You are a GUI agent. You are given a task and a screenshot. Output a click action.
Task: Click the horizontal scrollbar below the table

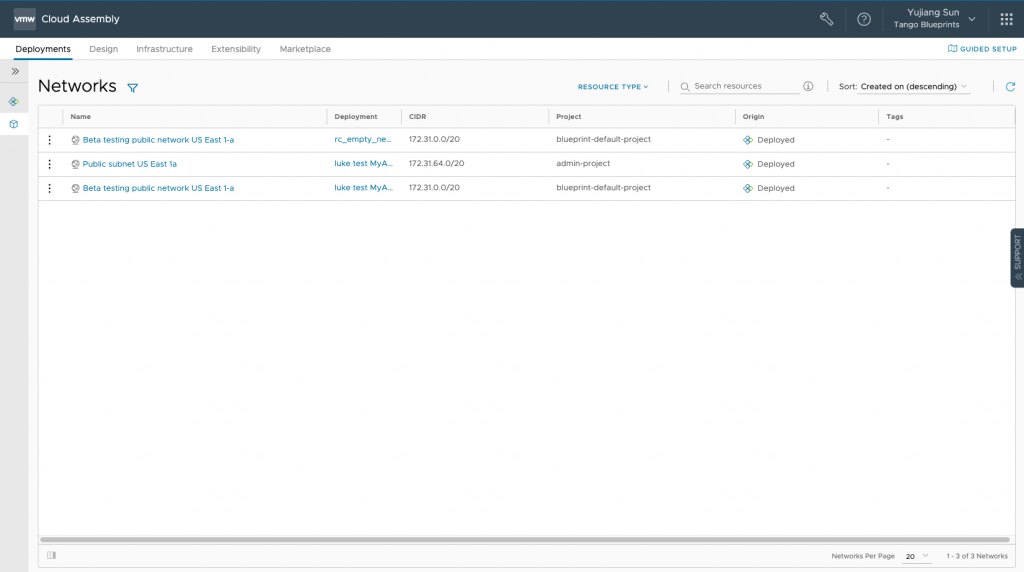coord(525,539)
